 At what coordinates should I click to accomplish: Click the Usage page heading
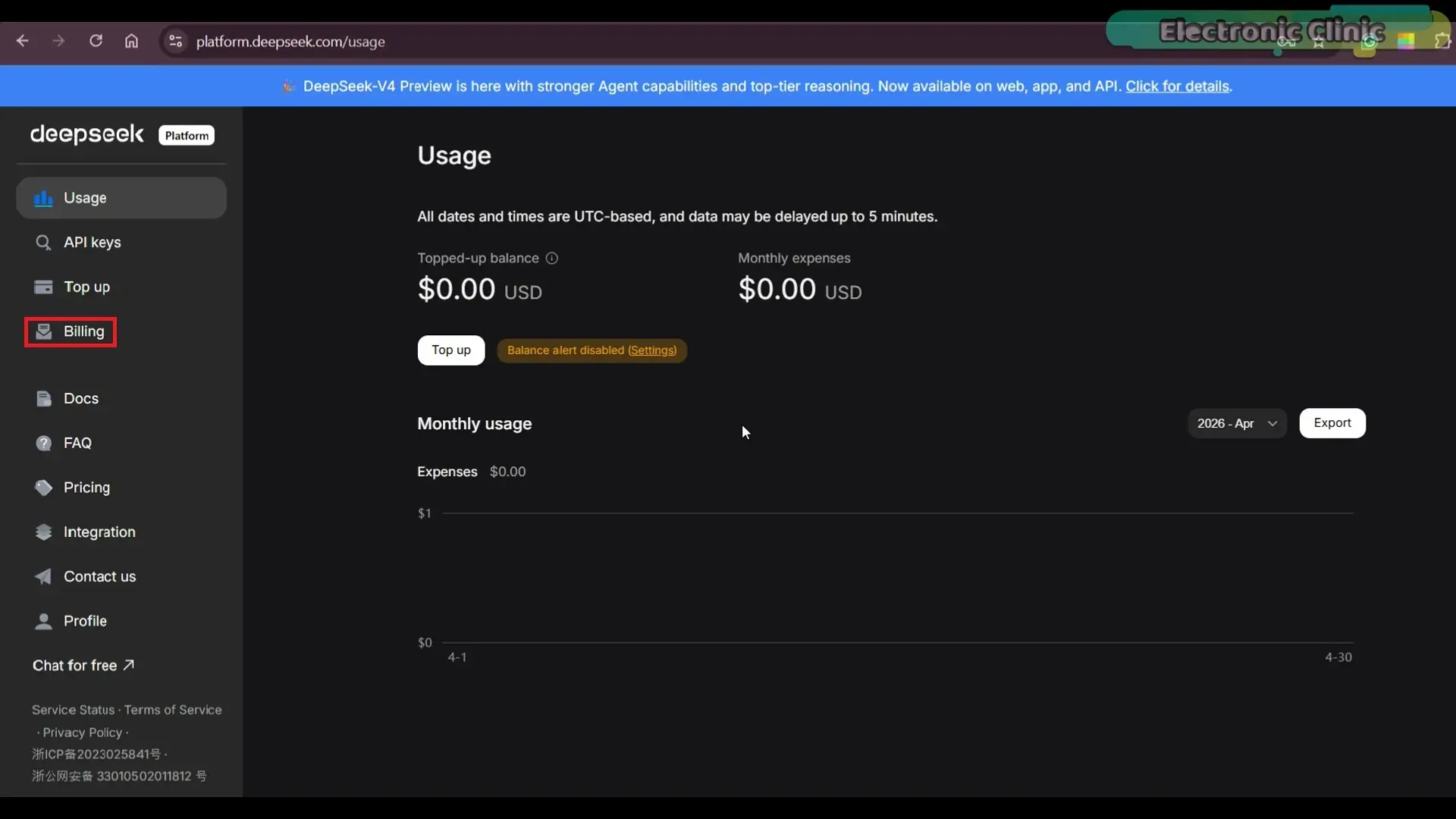454,155
